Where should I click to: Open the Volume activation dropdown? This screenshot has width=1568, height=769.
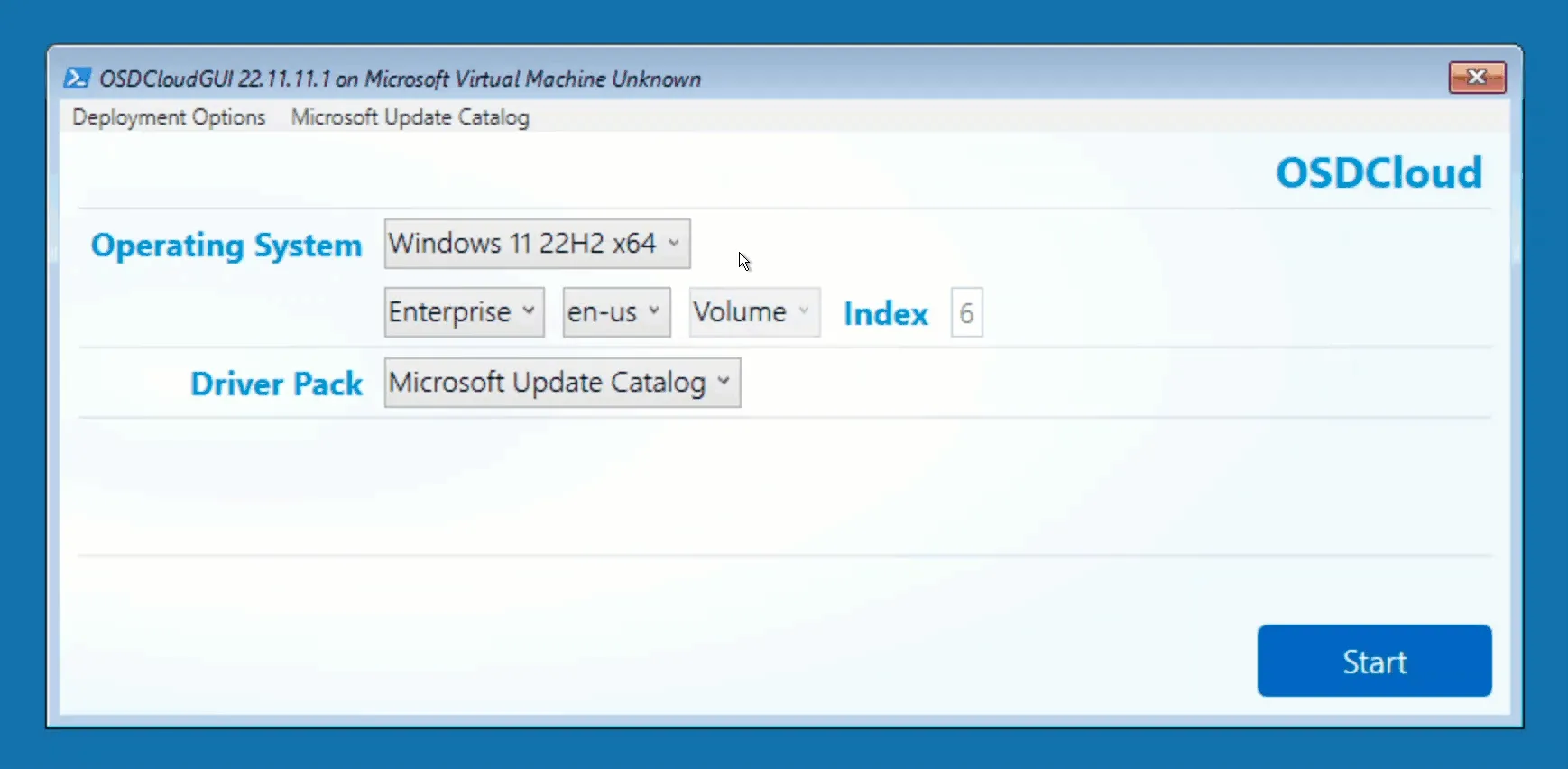(x=754, y=312)
